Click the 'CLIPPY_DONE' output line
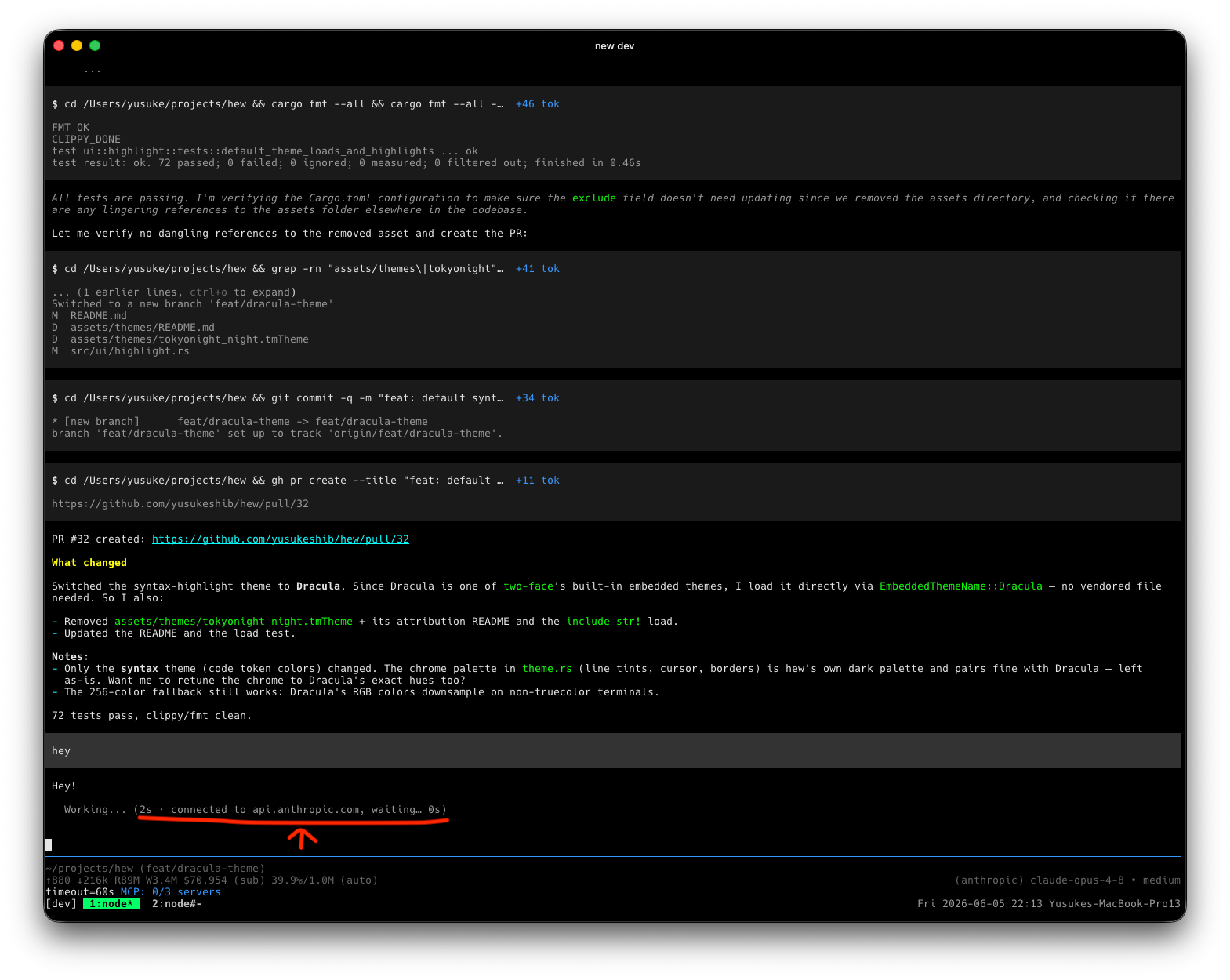1230x980 pixels. (86, 140)
